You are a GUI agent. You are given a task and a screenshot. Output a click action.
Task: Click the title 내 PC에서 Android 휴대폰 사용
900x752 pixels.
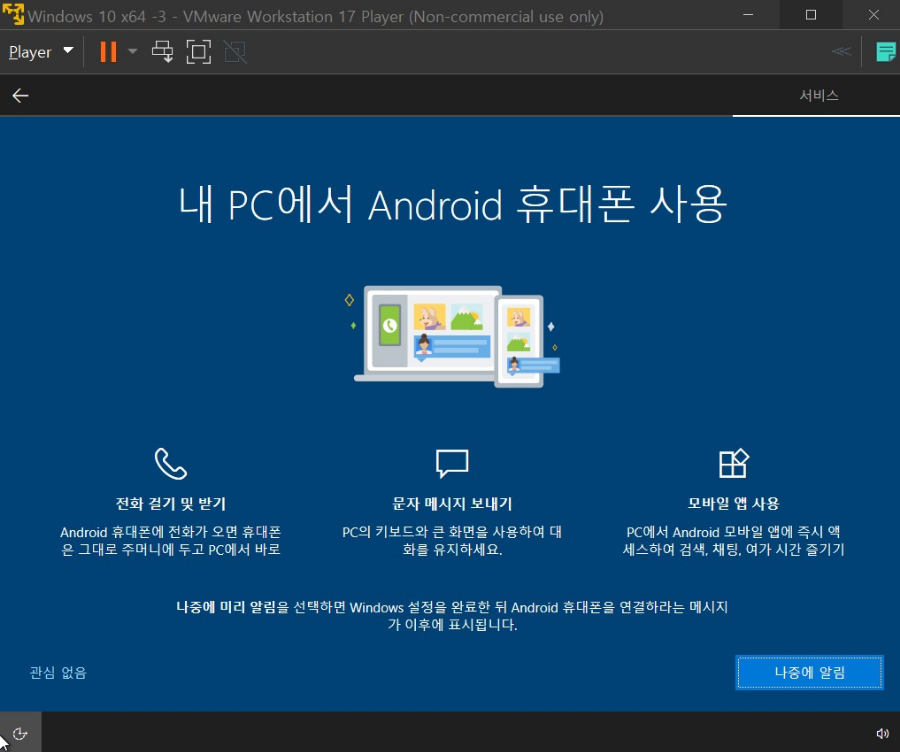[x=452, y=205]
